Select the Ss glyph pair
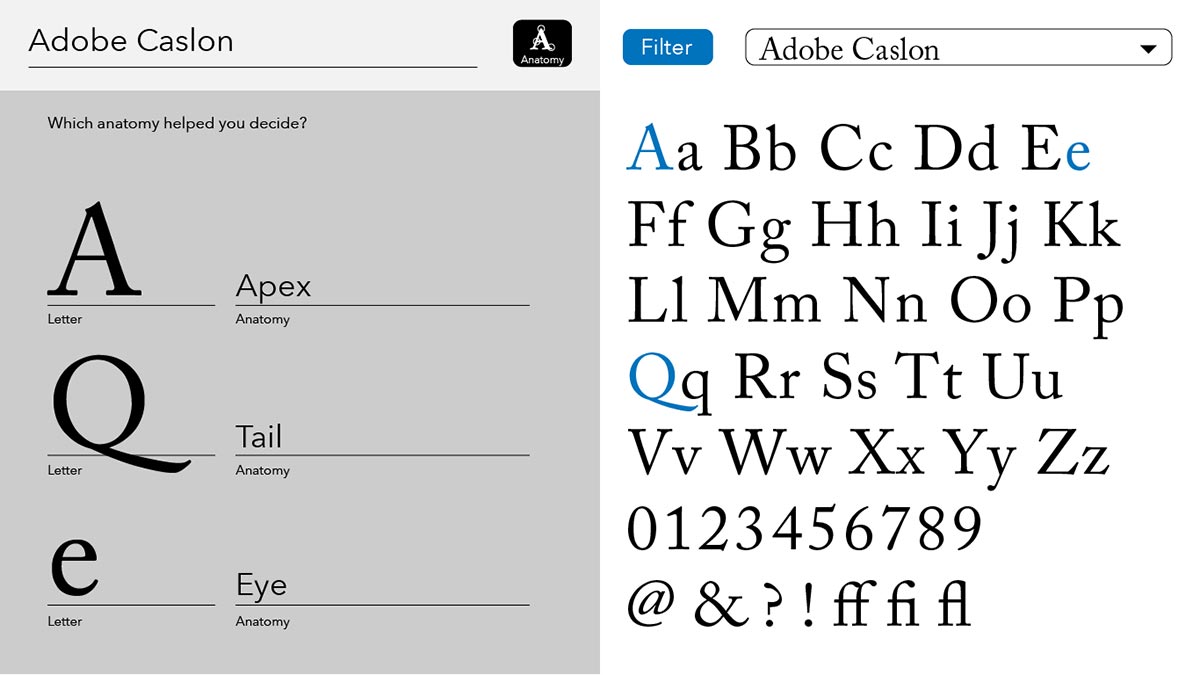Screen dimensions: 1200x675 (849, 378)
